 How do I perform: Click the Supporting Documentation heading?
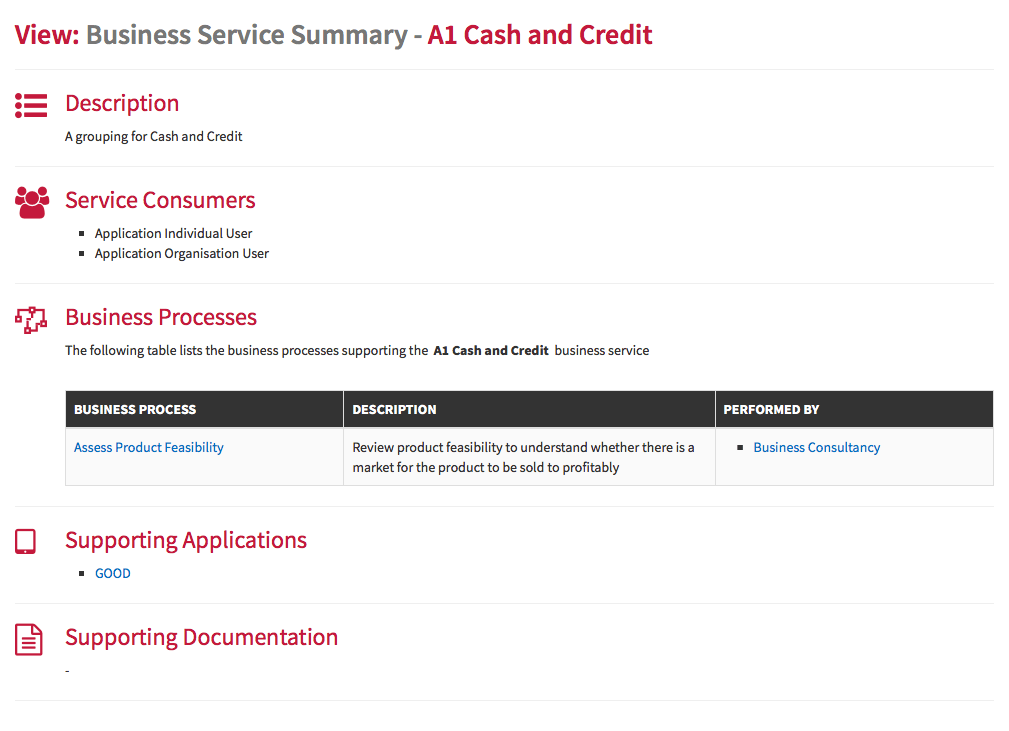(201, 637)
